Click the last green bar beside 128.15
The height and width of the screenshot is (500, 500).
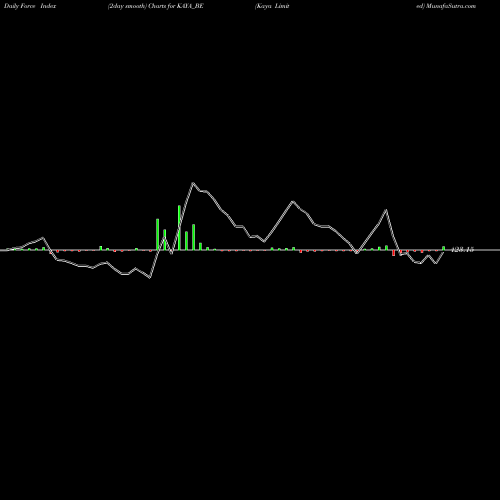pyautogui.click(x=443, y=248)
